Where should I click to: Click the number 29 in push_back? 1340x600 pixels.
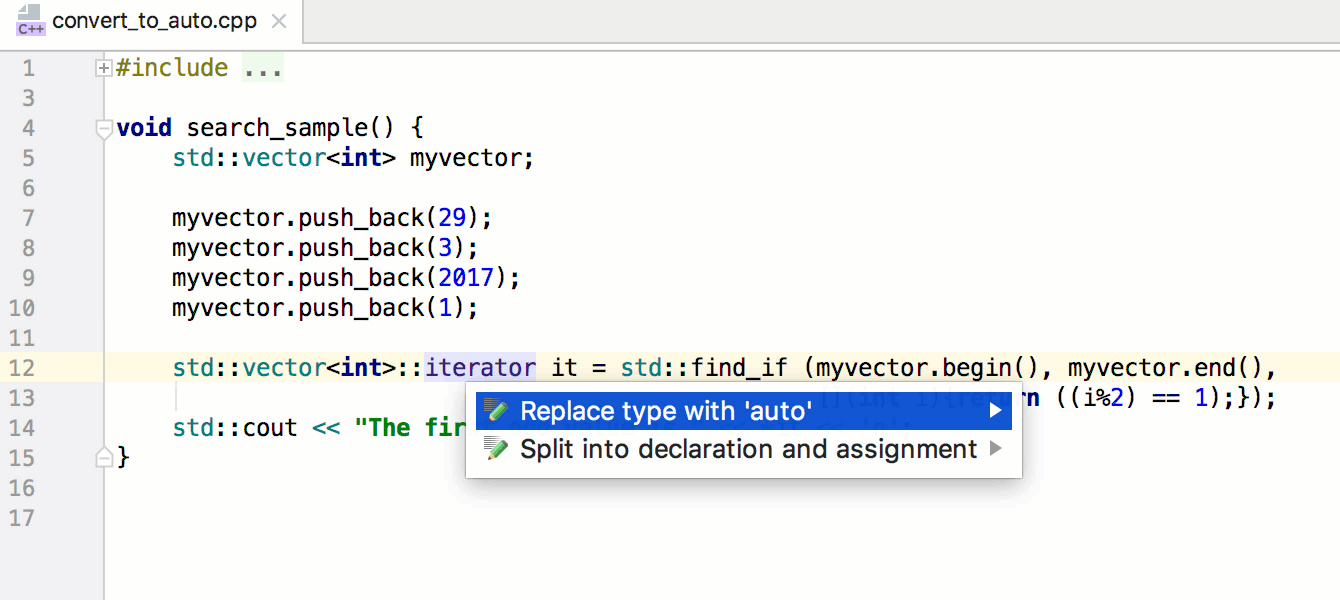[x=453, y=218]
